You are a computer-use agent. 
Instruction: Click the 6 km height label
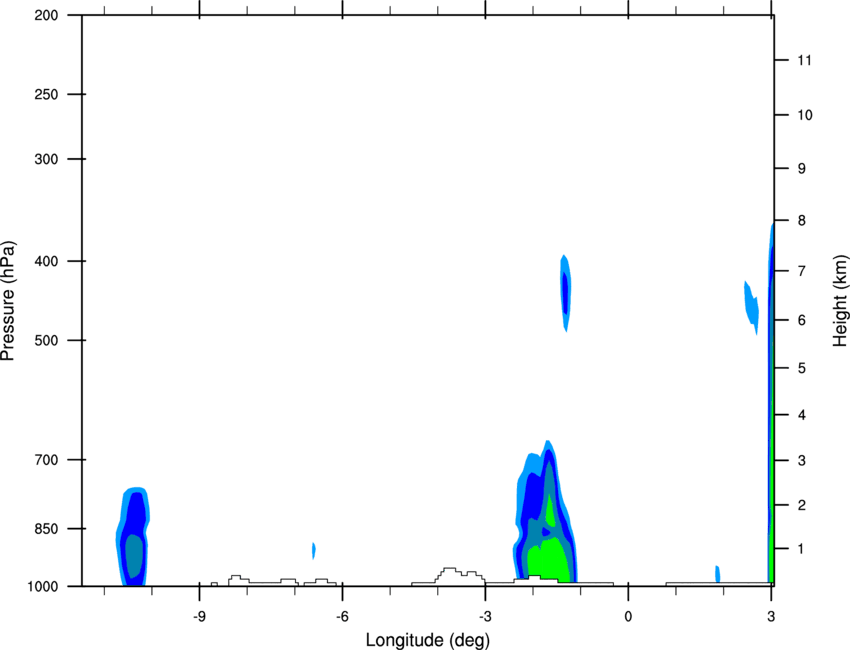[802, 320]
